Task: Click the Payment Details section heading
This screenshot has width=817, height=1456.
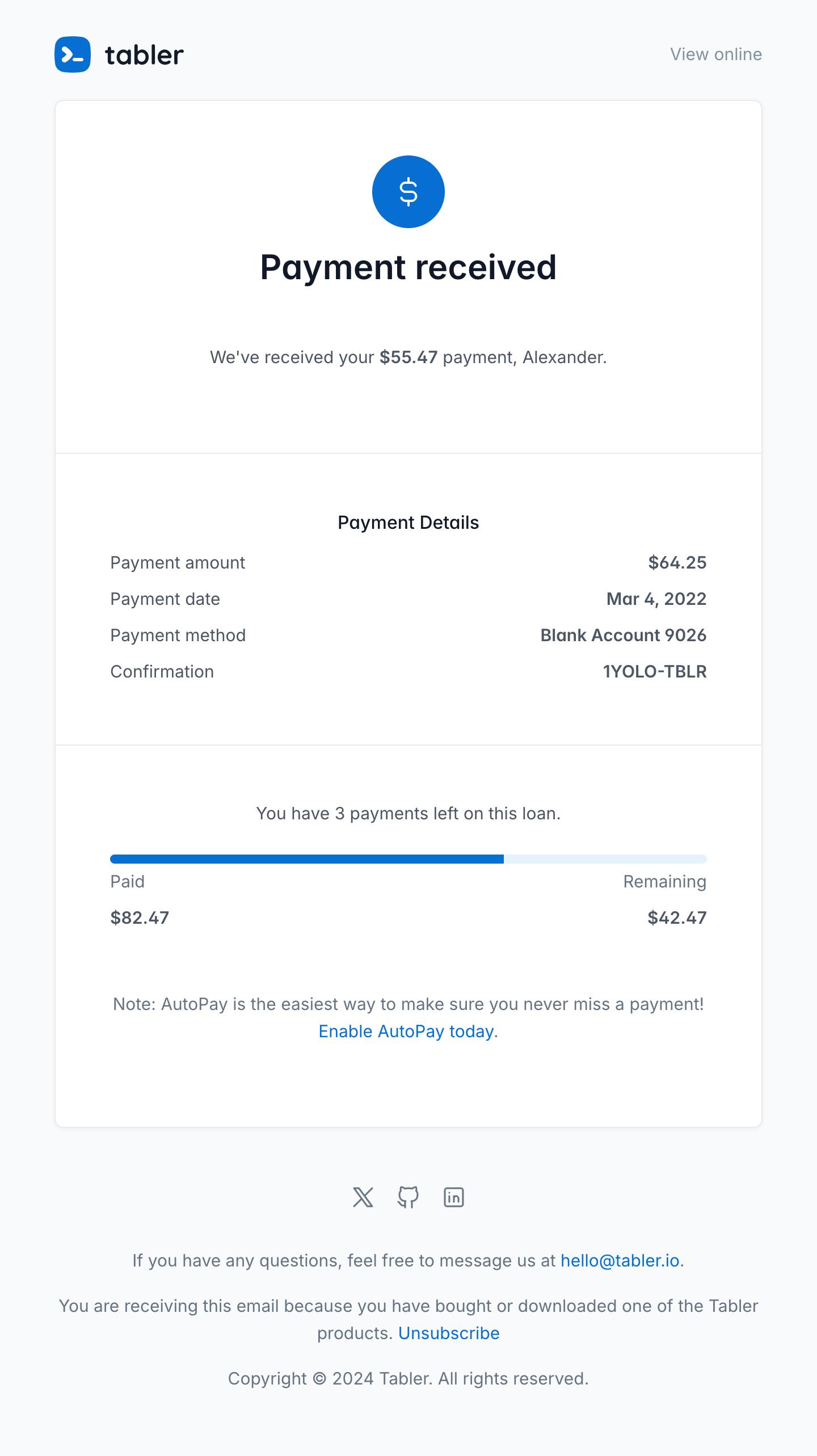Action: pyautogui.click(x=408, y=523)
